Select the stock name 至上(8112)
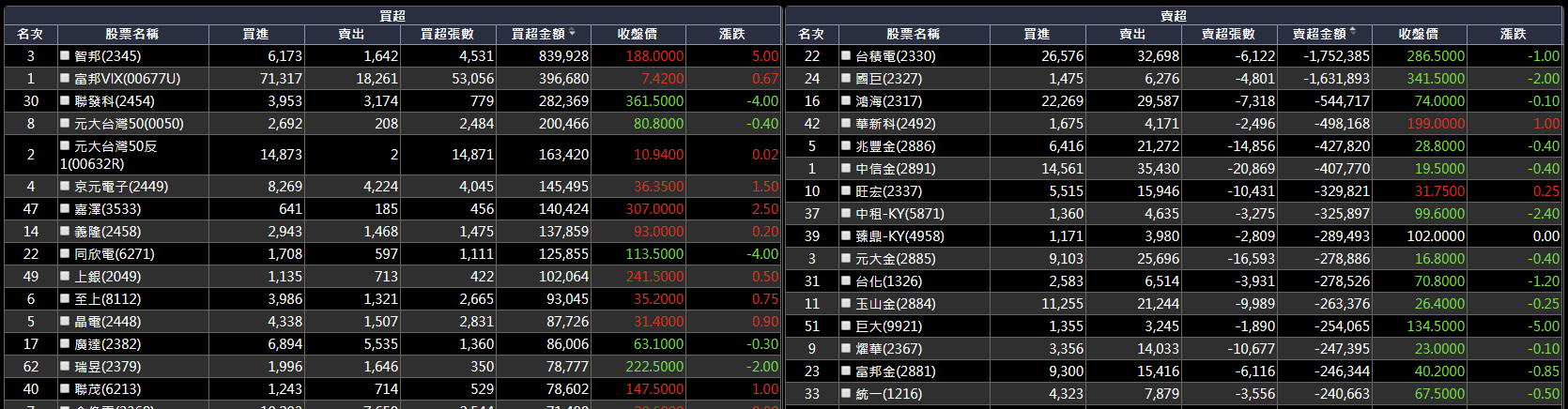Viewport: 1568px width, 409px height. (x=107, y=298)
